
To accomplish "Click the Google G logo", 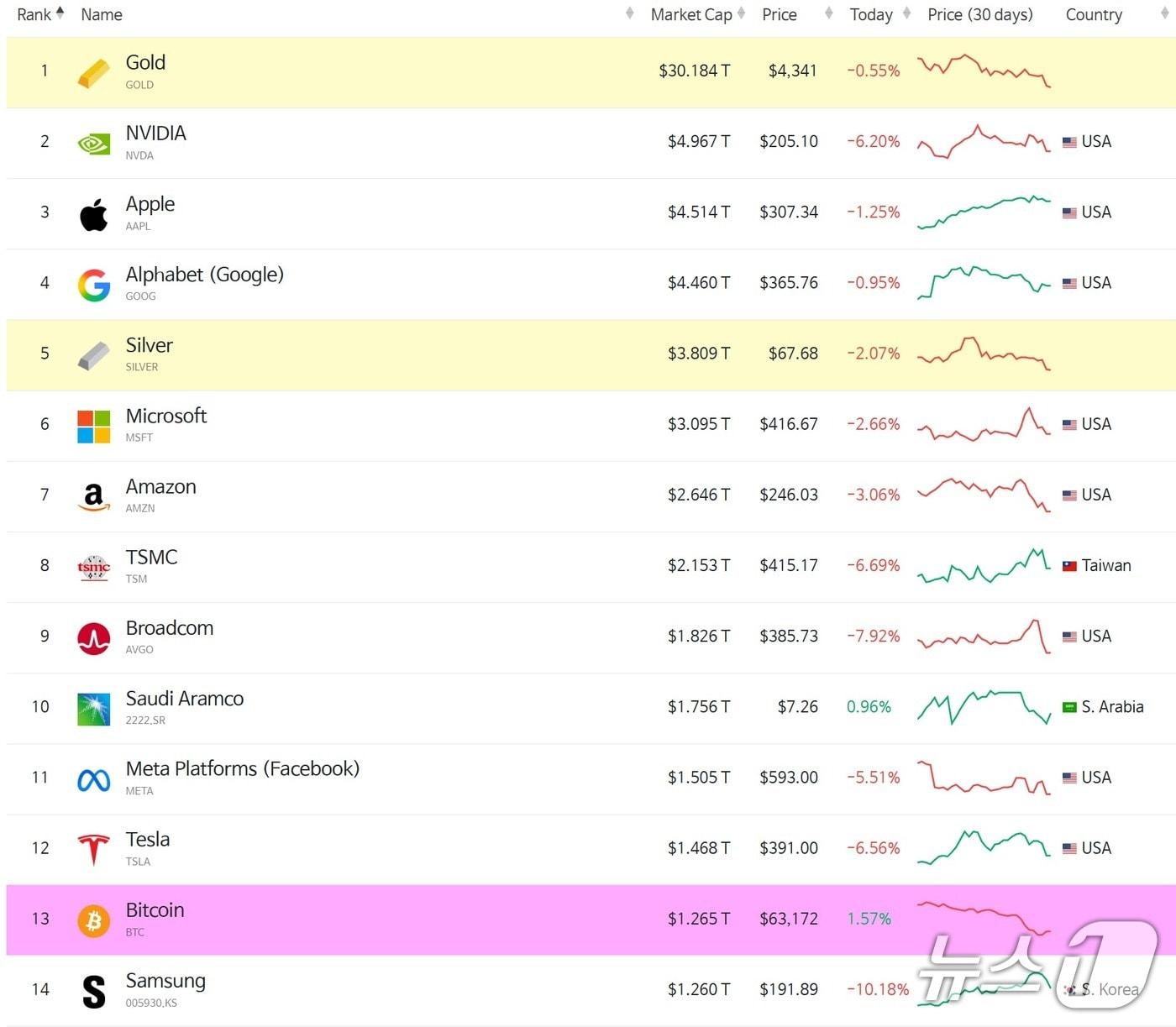I will tap(94, 286).
